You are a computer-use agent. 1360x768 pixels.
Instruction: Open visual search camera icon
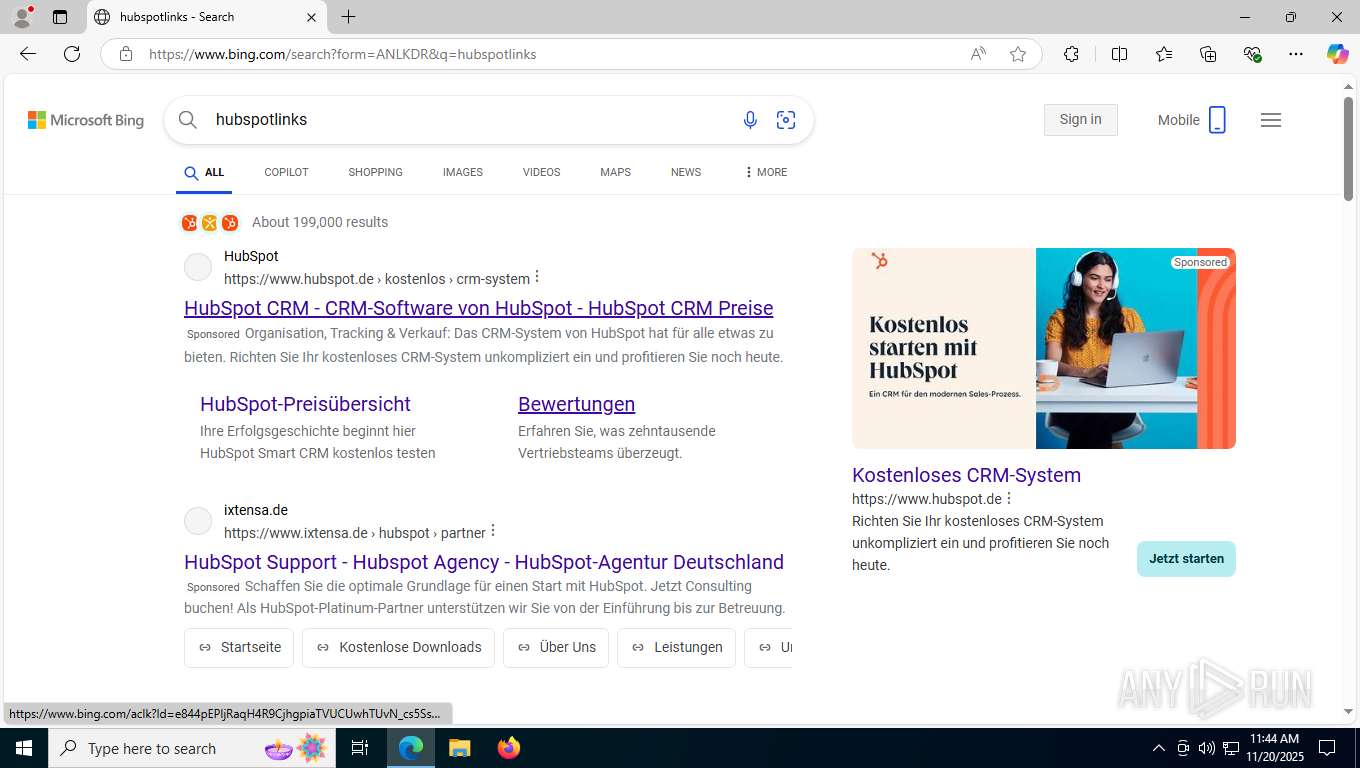point(786,120)
